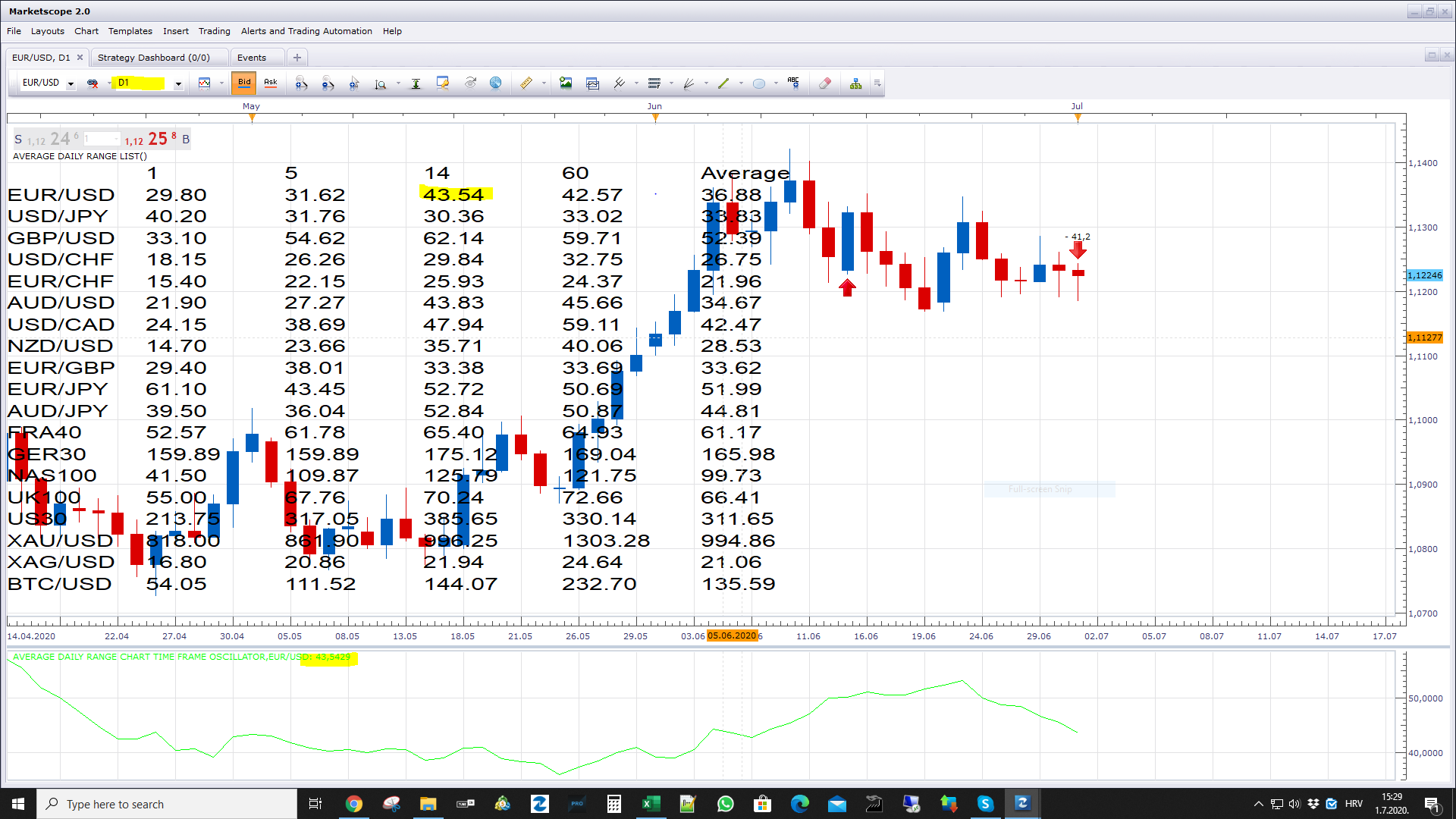
Task: Click the hierarchy structure icon
Action: point(855,83)
